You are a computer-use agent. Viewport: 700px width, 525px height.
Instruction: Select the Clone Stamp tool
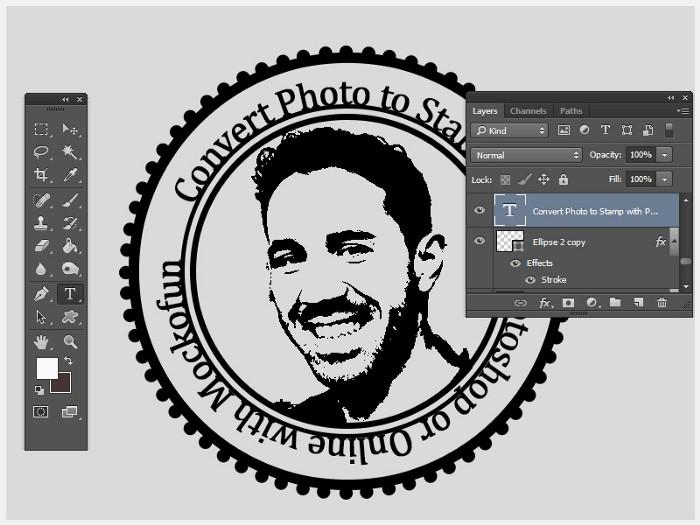41,223
